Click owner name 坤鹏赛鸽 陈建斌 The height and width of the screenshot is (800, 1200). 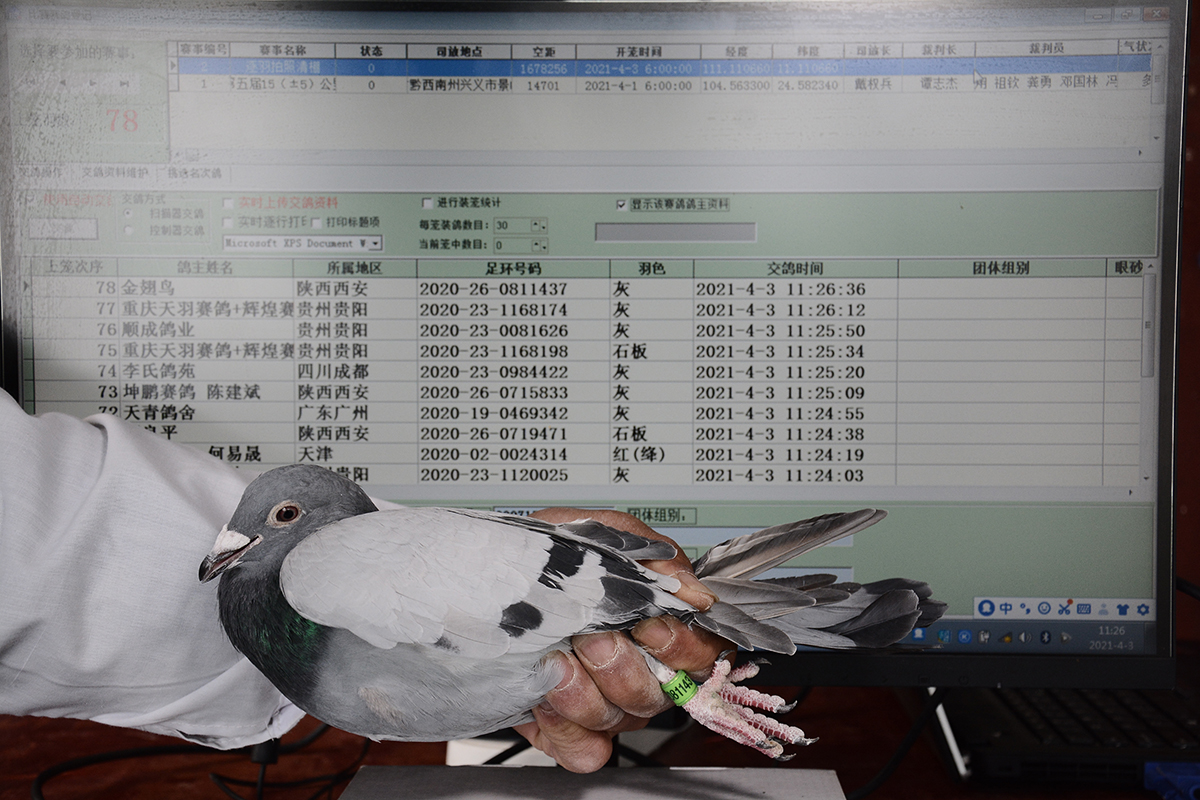(x=191, y=392)
